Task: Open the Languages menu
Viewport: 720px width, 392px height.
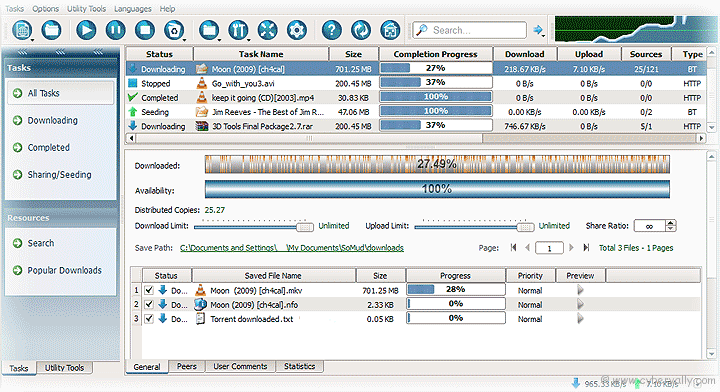Action: click(133, 9)
